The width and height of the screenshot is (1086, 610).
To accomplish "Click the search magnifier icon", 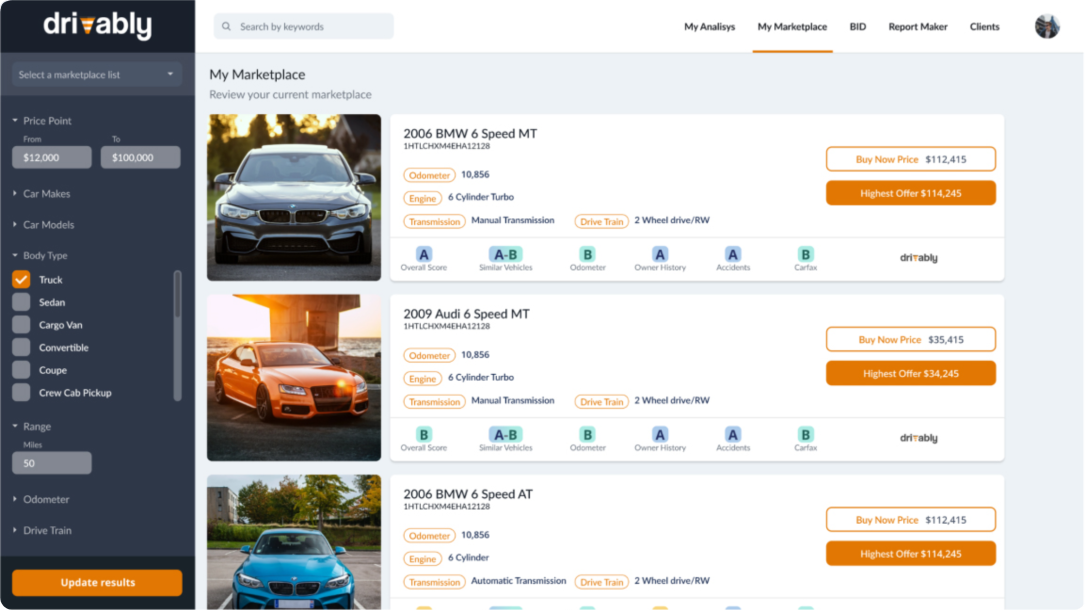I will (x=227, y=26).
